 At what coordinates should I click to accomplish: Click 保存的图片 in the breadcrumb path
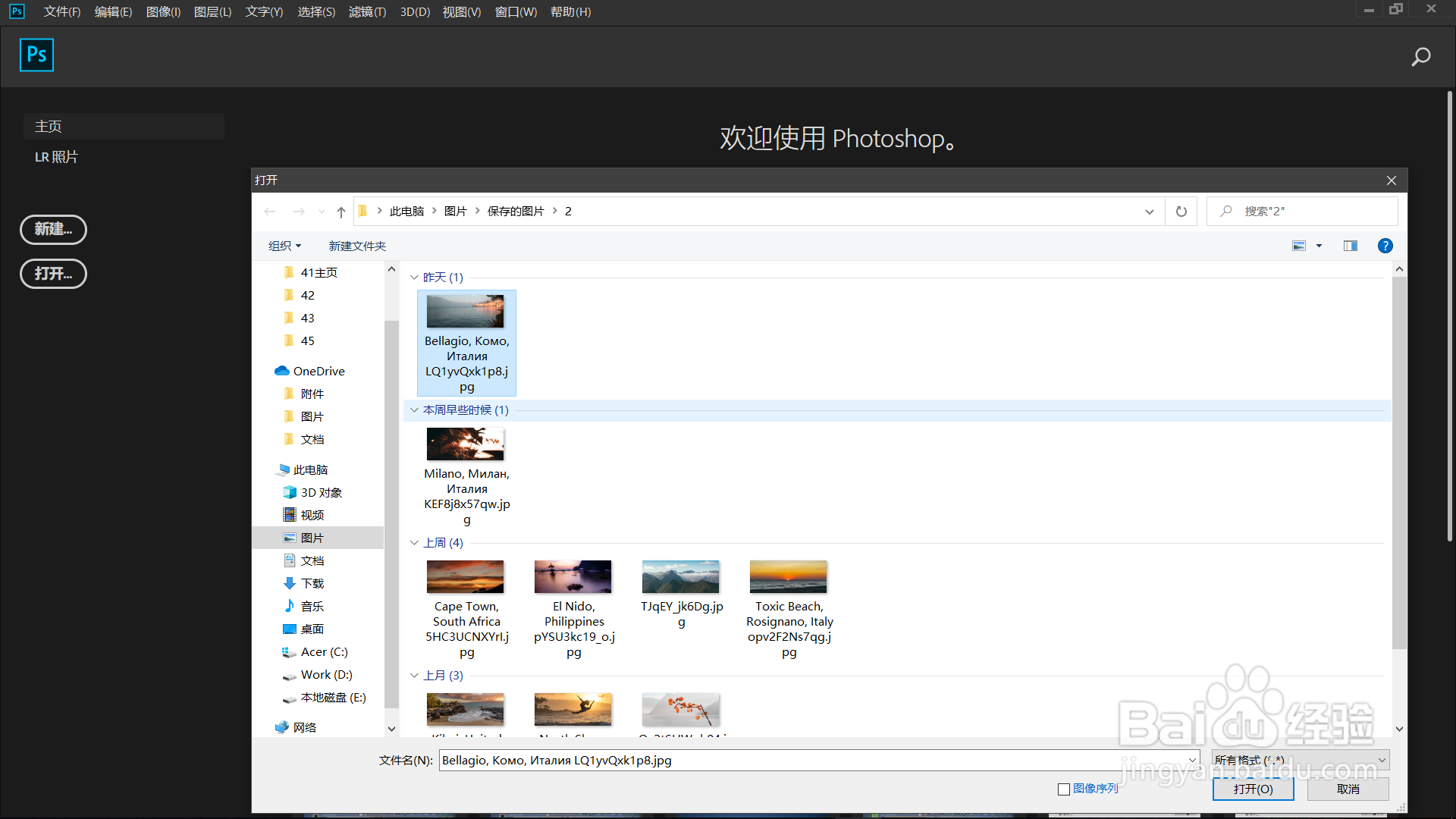516,212
